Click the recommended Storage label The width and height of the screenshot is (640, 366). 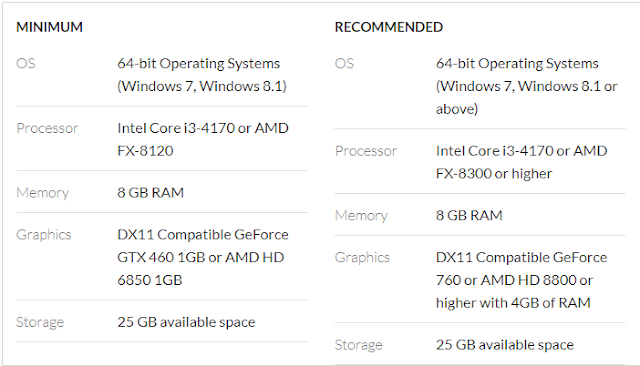click(358, 345)
